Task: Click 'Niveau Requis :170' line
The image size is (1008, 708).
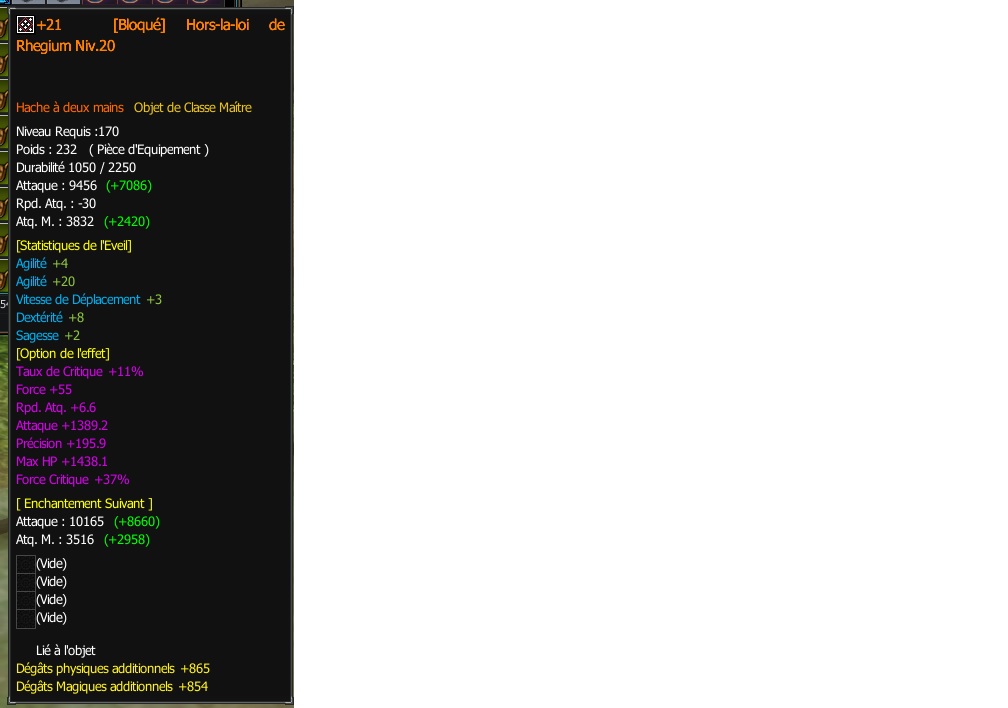Action: (68, 132)
